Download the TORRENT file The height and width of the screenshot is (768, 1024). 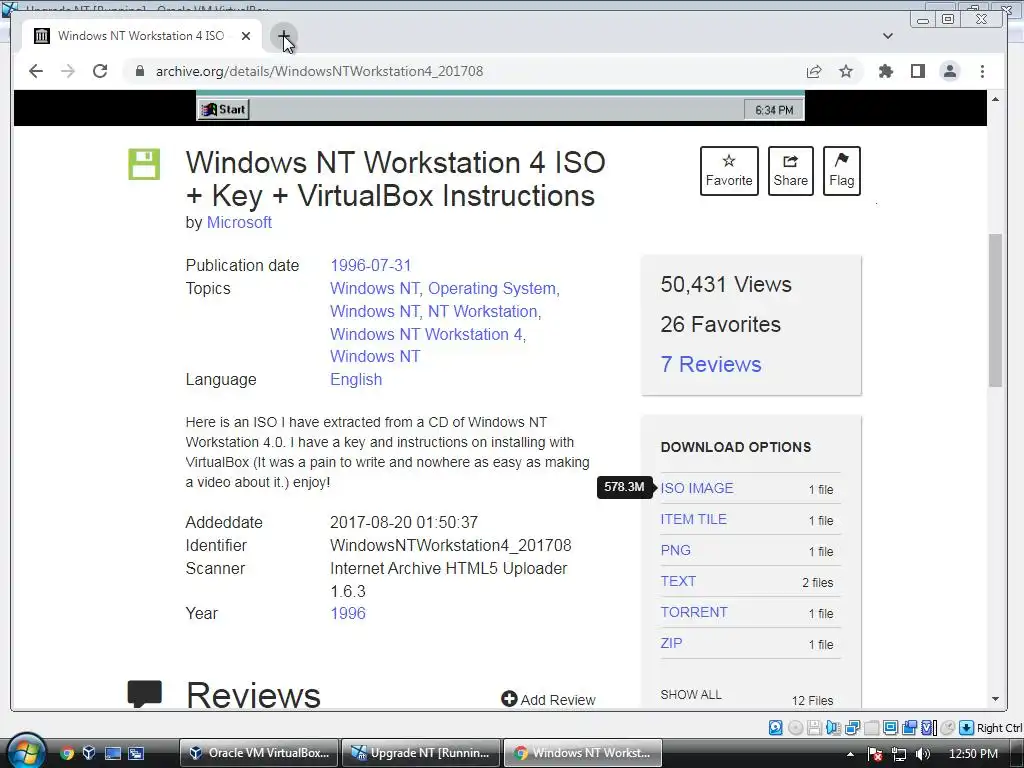pyautogui.click(x=694, y=613)
